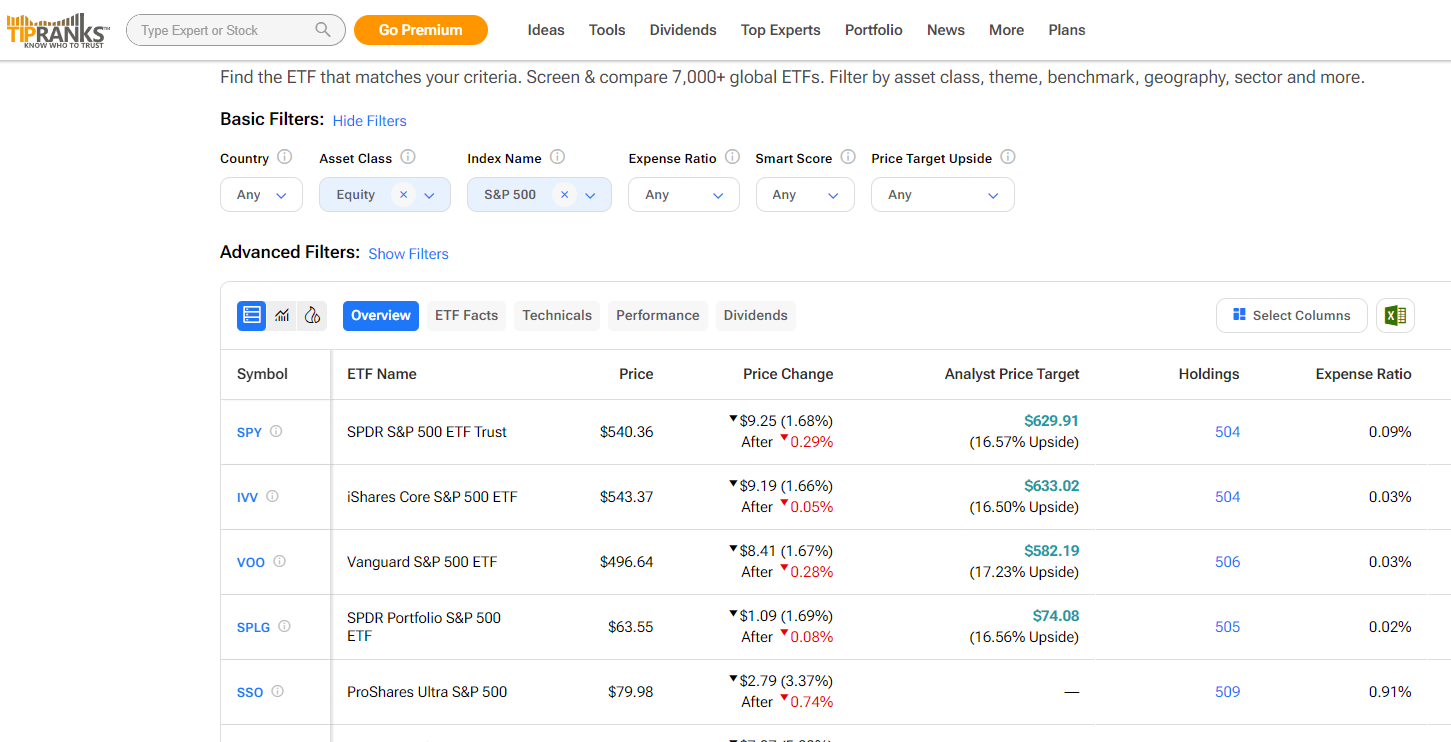Open info icon next to Index Name
1451x742 pixels.
pos(558,157)
